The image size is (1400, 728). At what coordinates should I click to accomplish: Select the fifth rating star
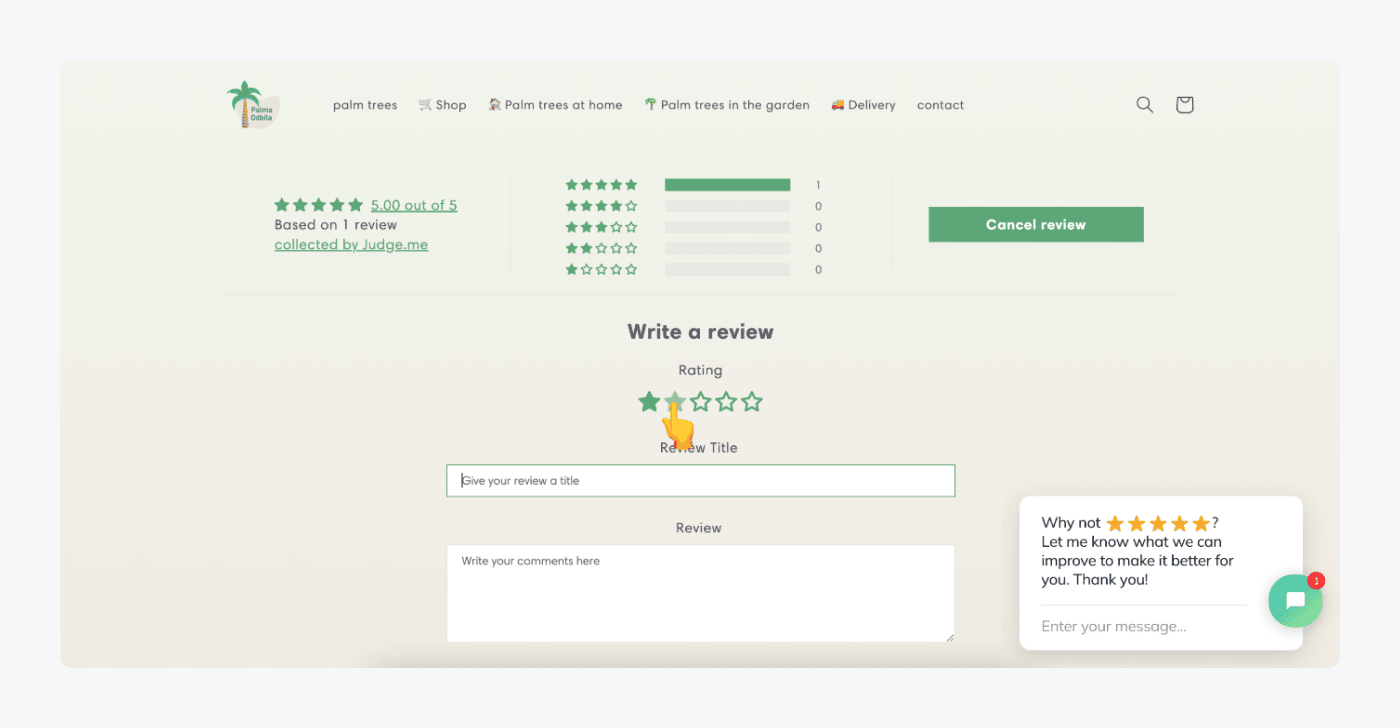click(x=753, y=402)
